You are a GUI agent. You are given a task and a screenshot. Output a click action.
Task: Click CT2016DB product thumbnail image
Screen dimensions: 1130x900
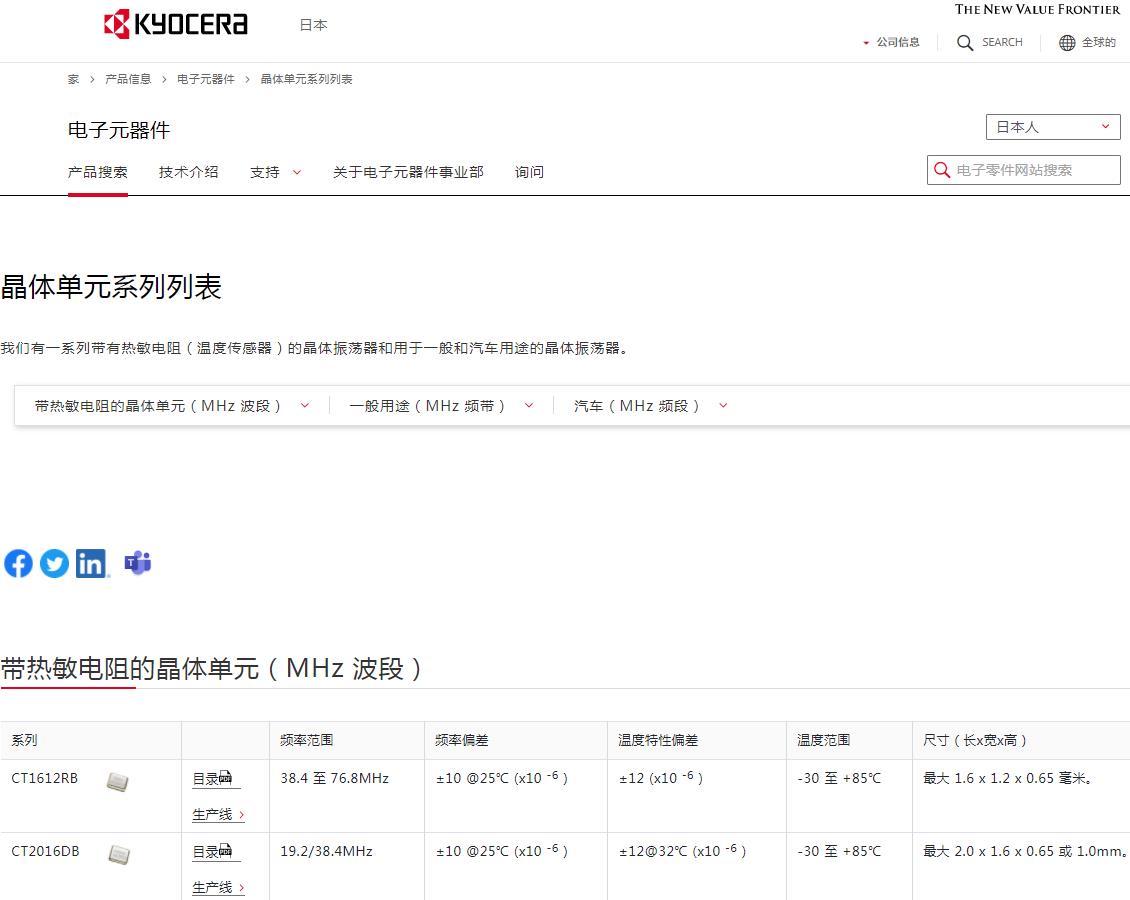[x=119, y=854]
